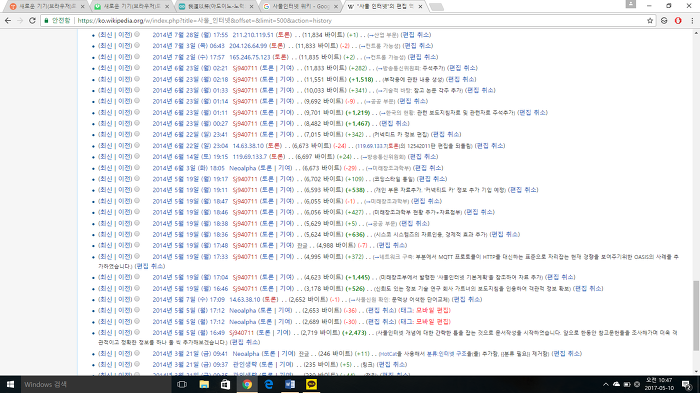Open IP user 204.126.64.99 link

point(248,46)
